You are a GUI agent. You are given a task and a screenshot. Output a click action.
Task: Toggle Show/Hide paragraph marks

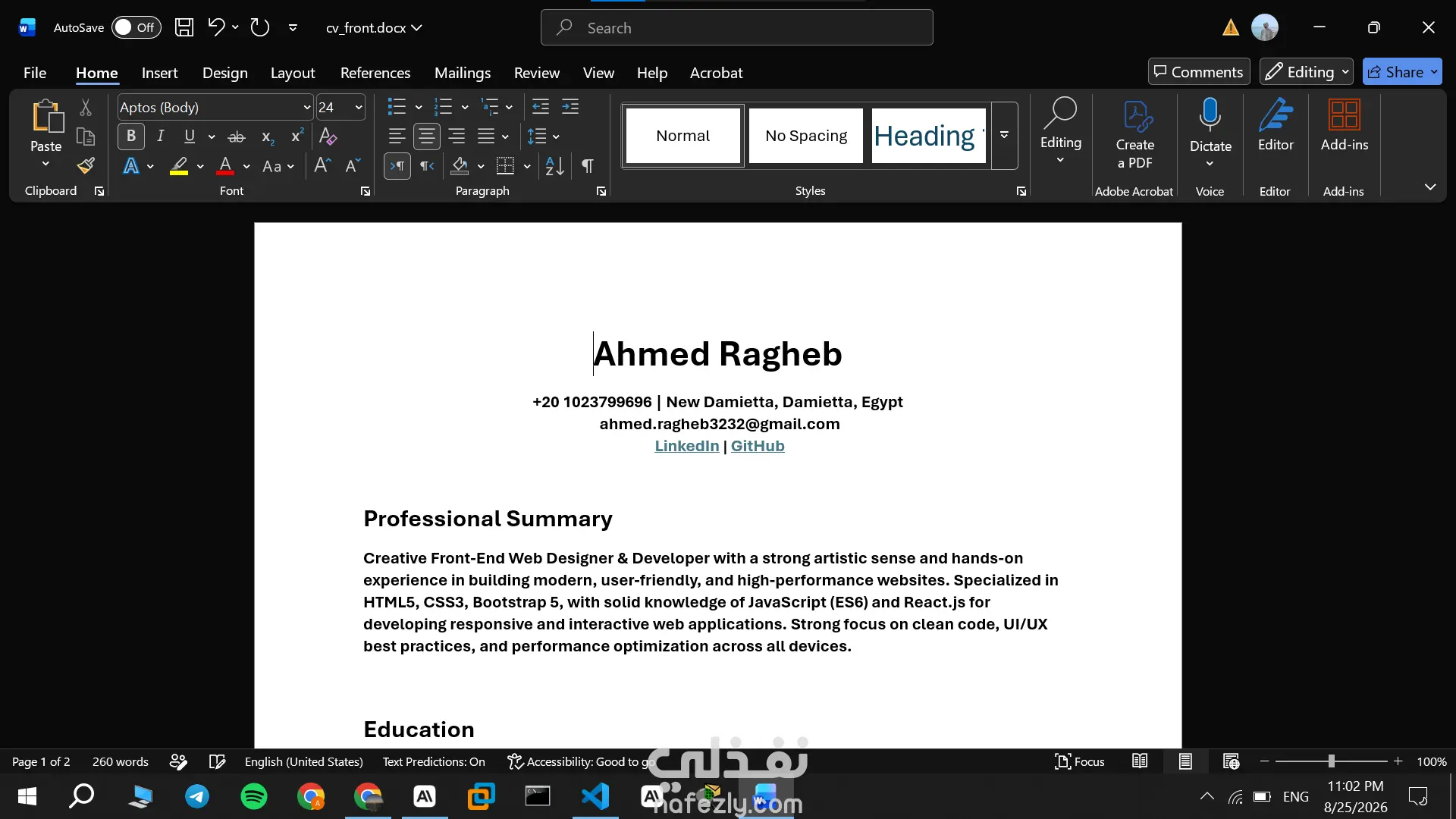point(587,166)
